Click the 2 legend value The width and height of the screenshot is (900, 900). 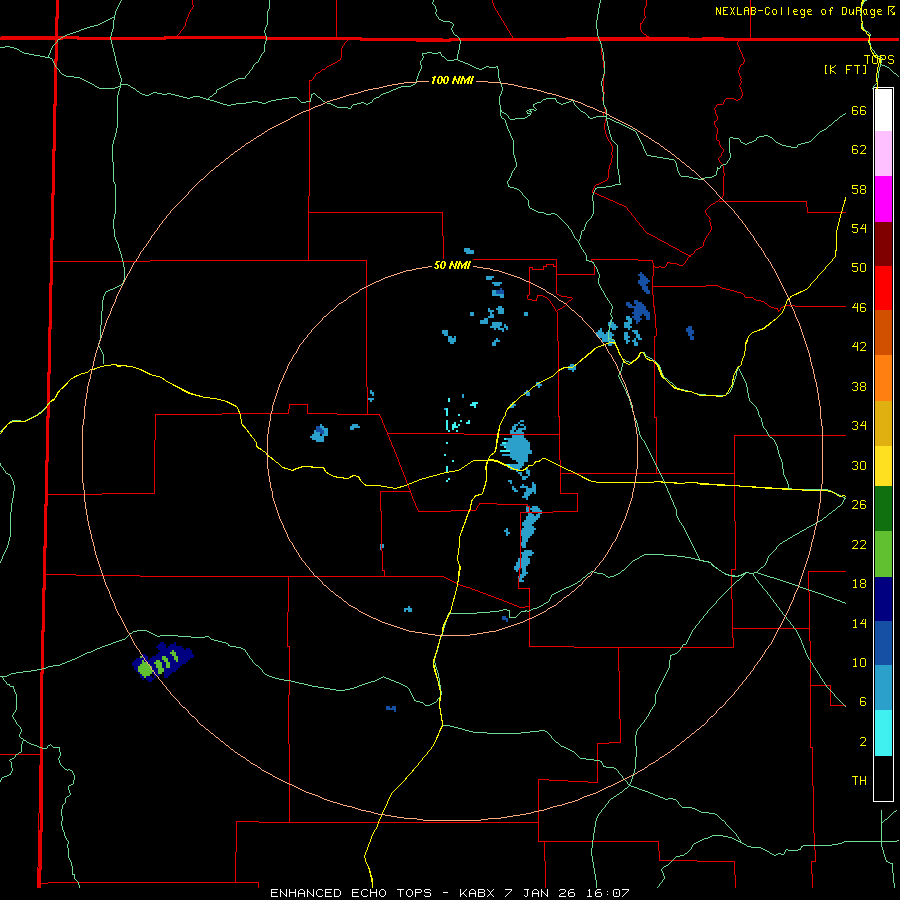click(x=862, y=742)
